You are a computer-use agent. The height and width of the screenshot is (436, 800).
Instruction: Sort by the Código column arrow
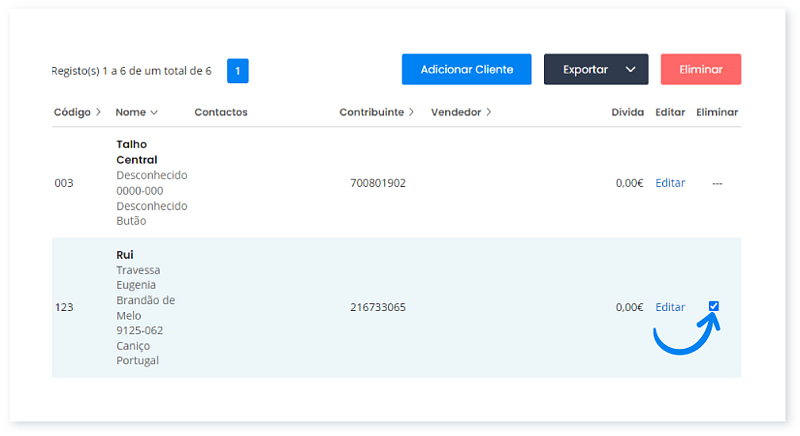[97, 112]
